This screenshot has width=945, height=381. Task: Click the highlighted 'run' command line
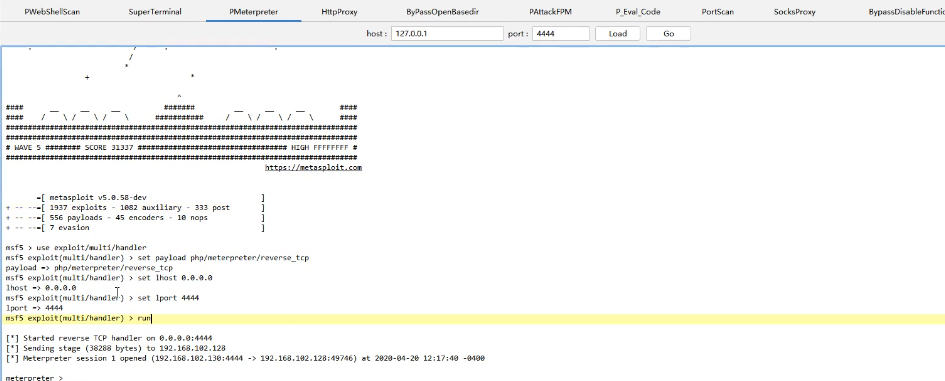click(x=472, y=318)
